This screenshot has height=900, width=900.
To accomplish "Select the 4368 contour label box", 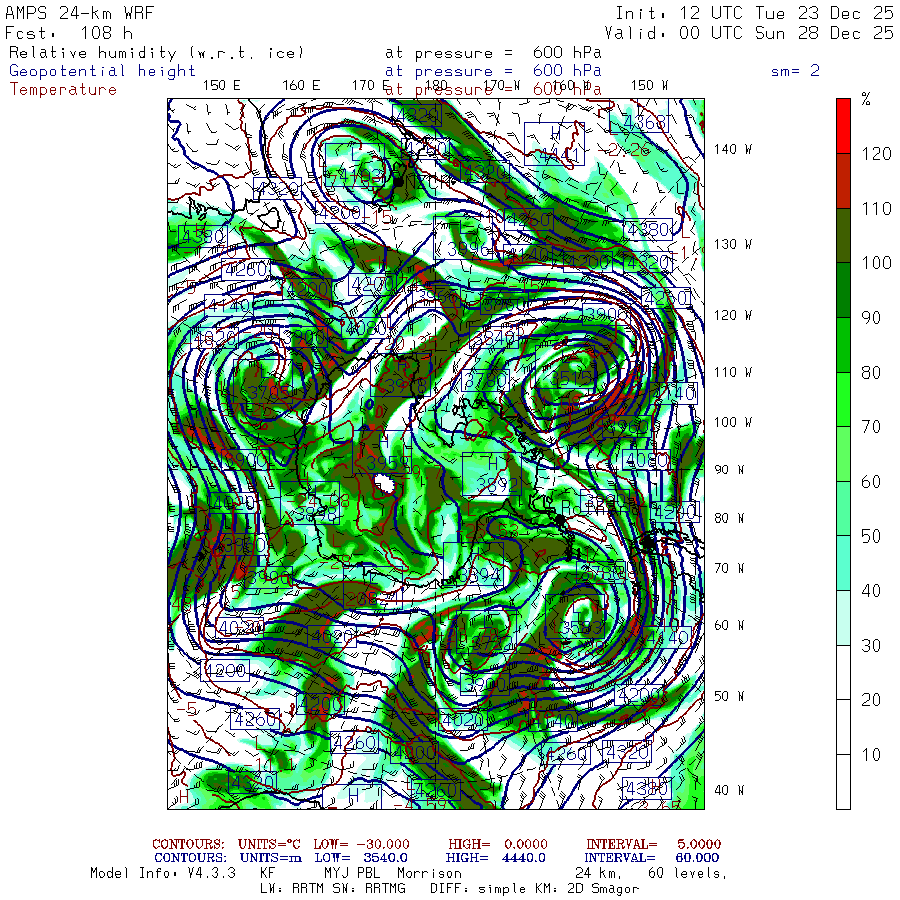I will tap(642, 122).
